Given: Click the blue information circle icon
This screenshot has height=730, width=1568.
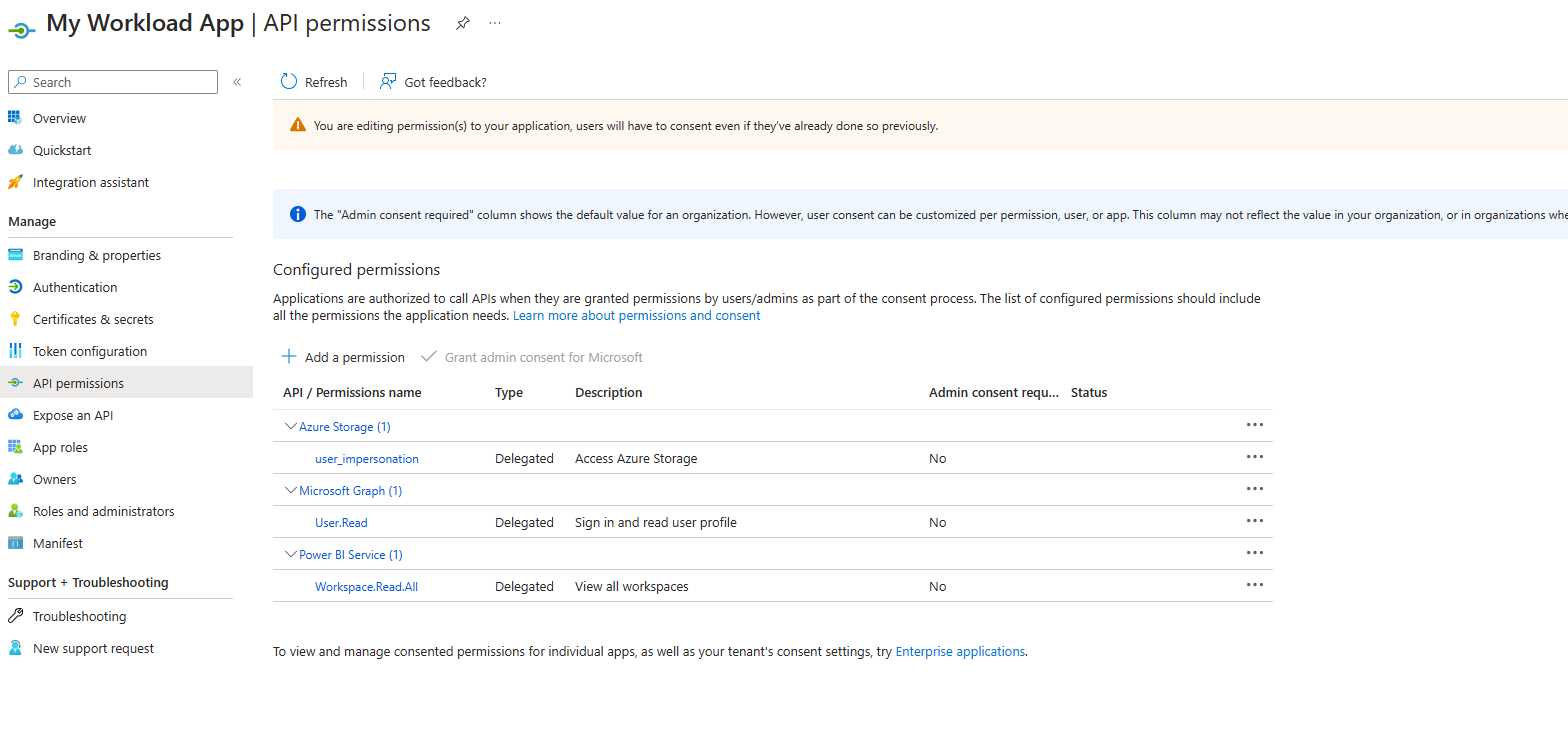Looking at the screenshot, I should pos(298,214).
